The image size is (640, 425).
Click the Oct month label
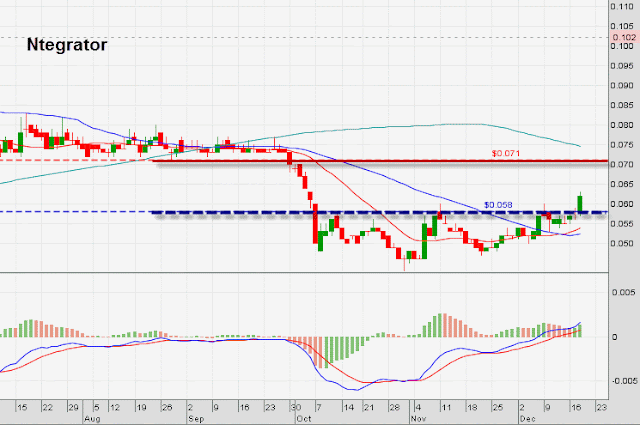point(304,419)
